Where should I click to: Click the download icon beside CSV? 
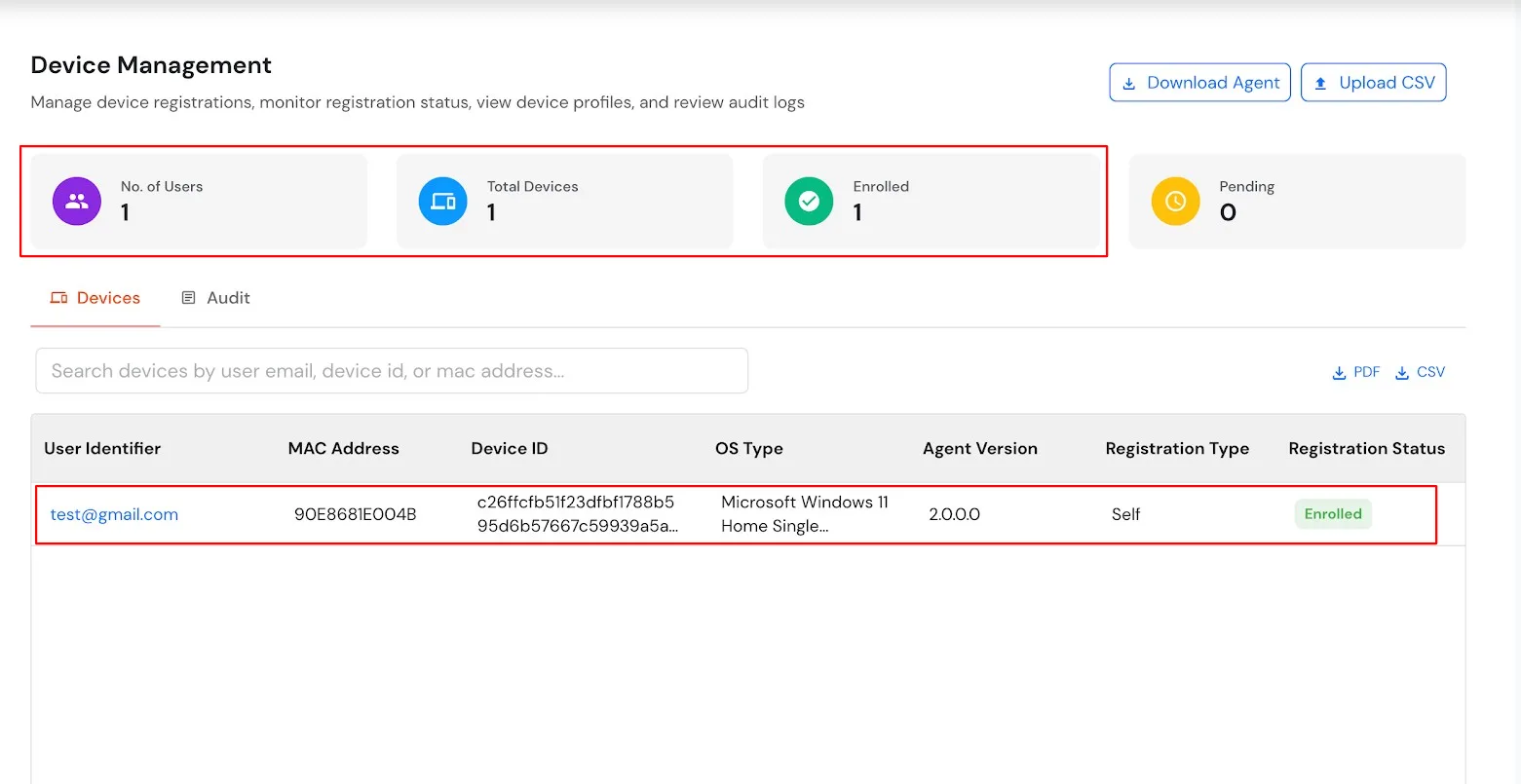click(x=1402, y=371)
